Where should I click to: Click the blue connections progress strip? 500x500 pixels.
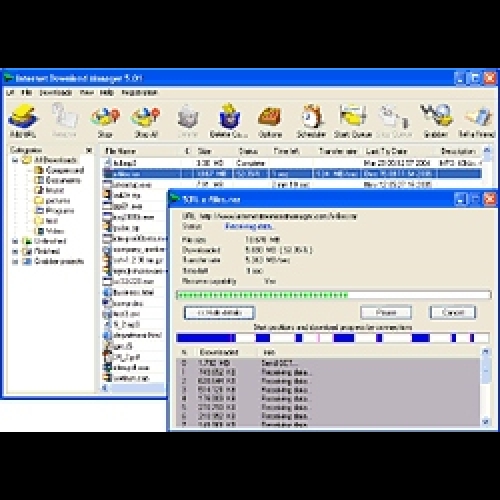333,338
